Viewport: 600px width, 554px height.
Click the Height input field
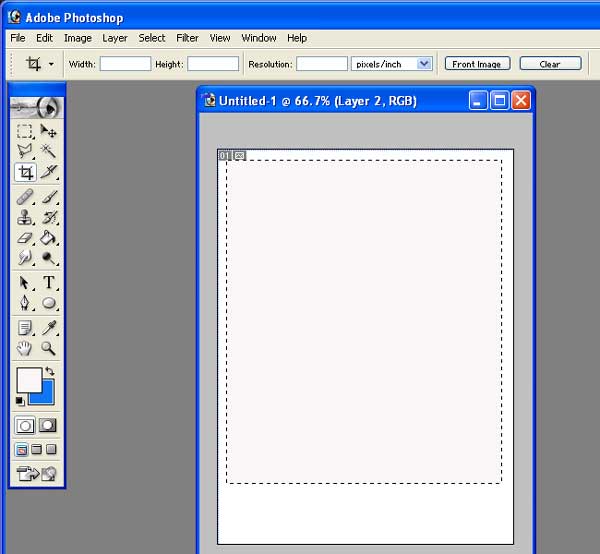point(213,64)
